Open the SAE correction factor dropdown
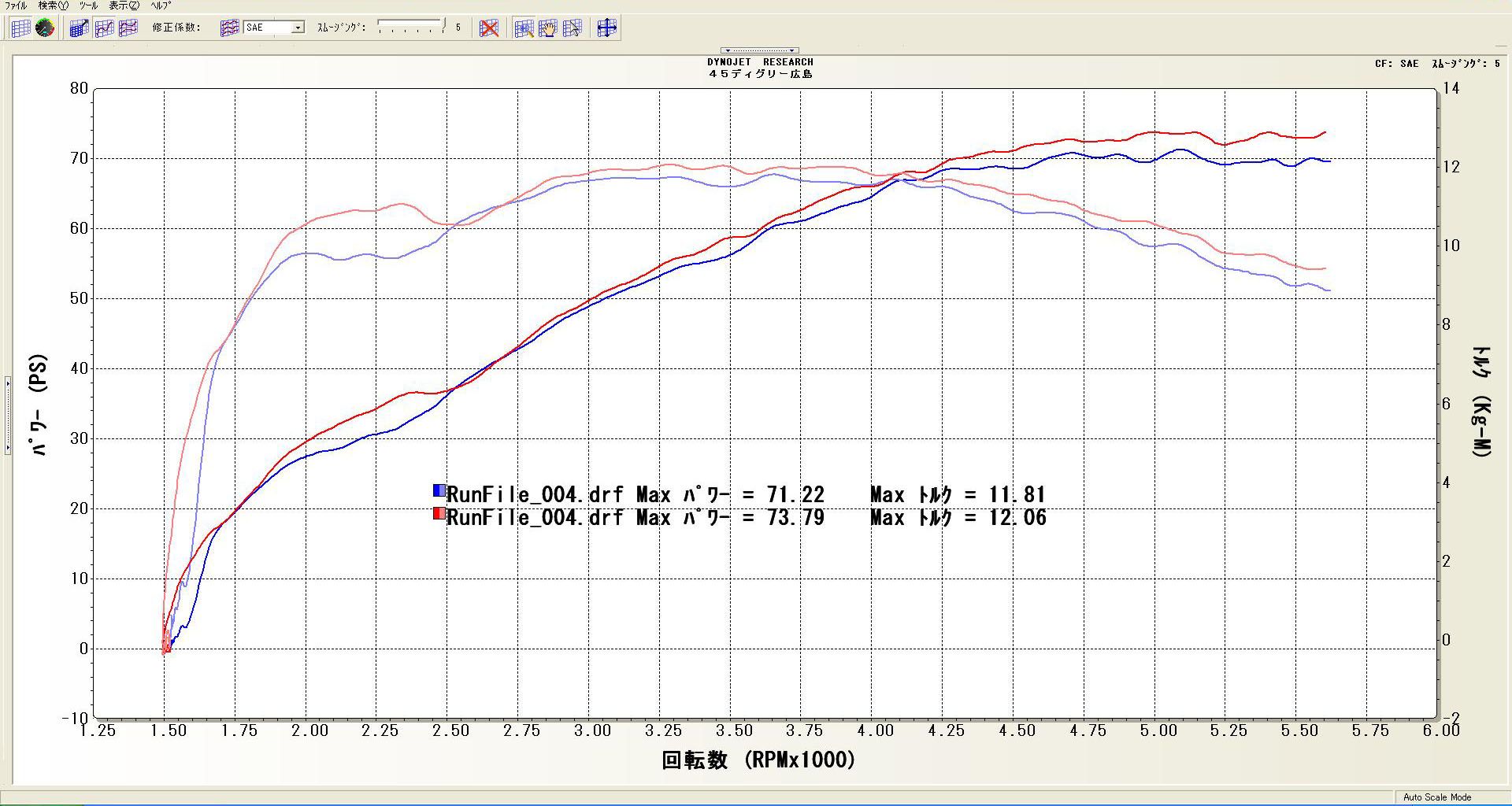 click(x=298, y=28)
